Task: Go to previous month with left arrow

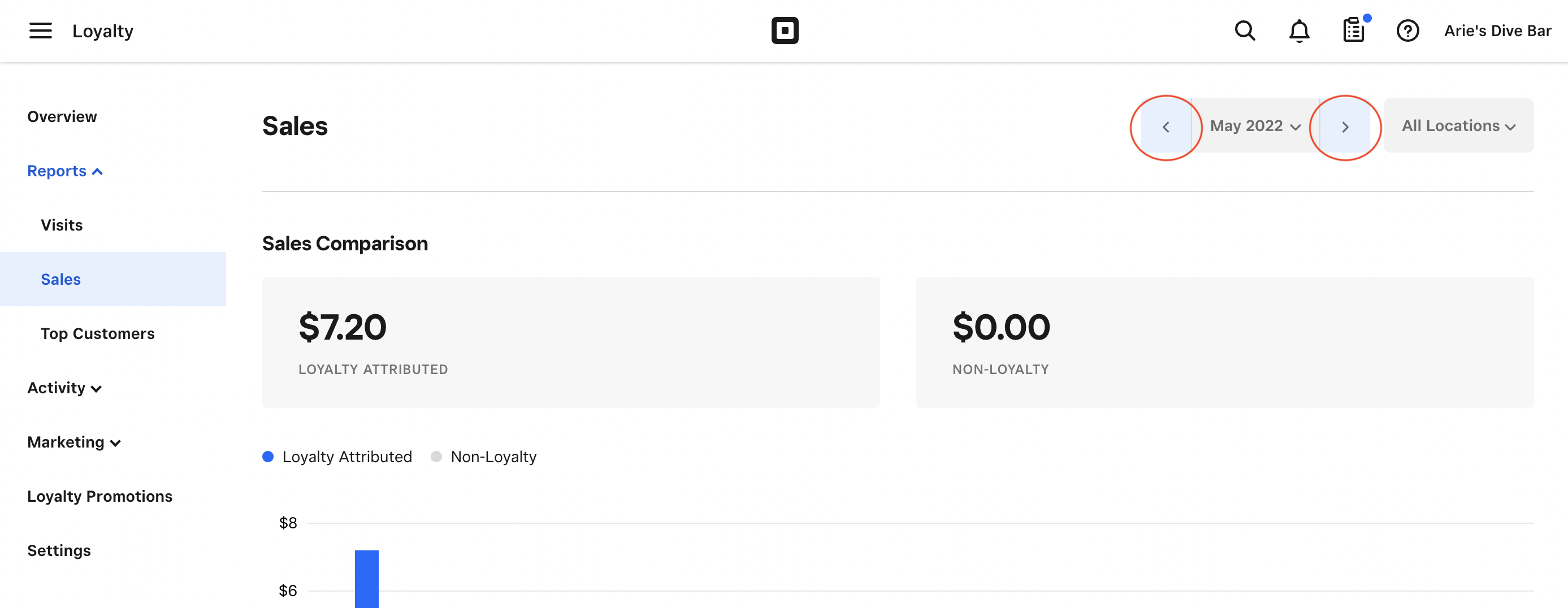Action: pyautogui.click(x=1166, y=127)
